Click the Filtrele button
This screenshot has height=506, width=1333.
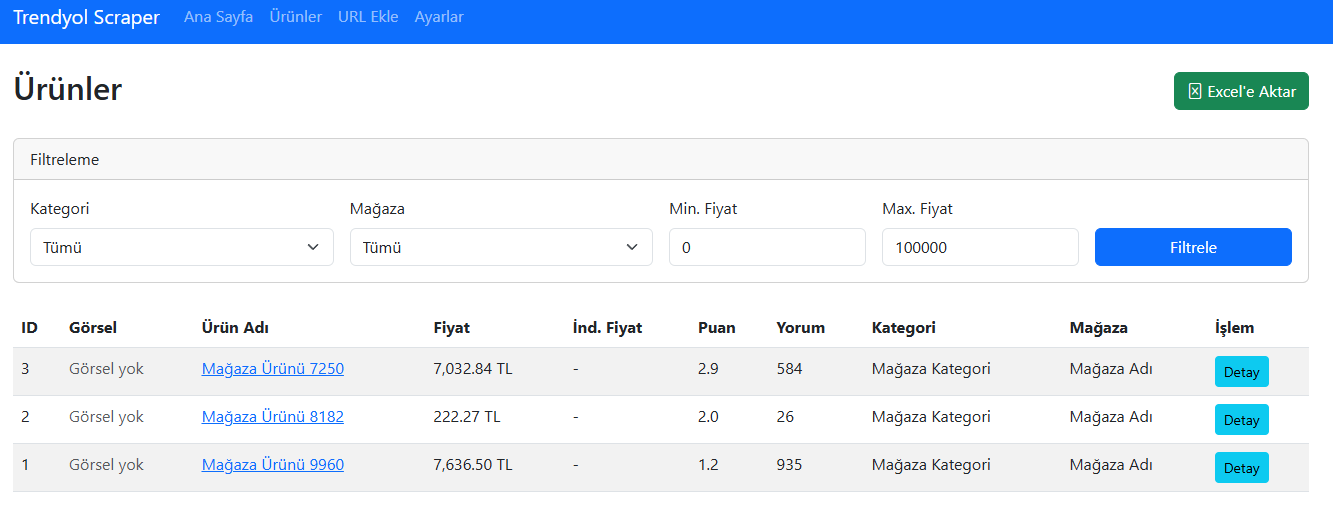1193,247
